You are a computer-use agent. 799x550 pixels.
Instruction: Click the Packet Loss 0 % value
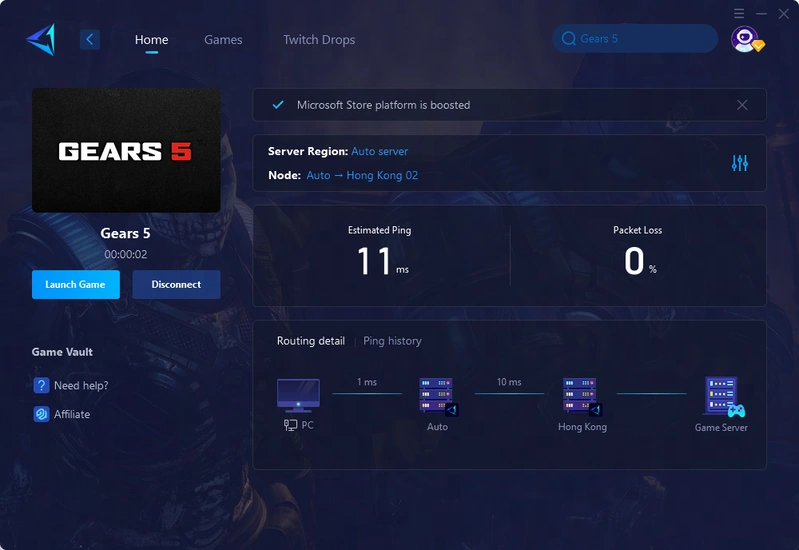pos(640,261)
